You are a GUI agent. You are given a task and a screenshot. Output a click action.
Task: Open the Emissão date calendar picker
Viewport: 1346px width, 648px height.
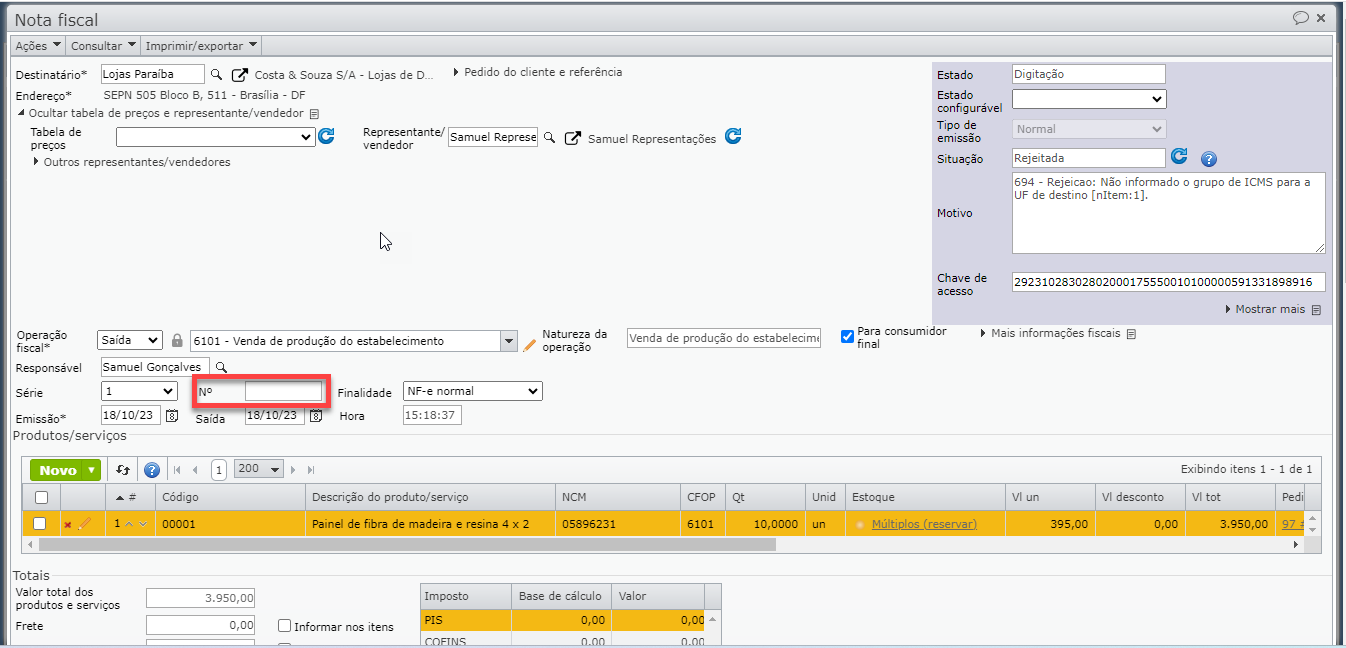(172, 416)
